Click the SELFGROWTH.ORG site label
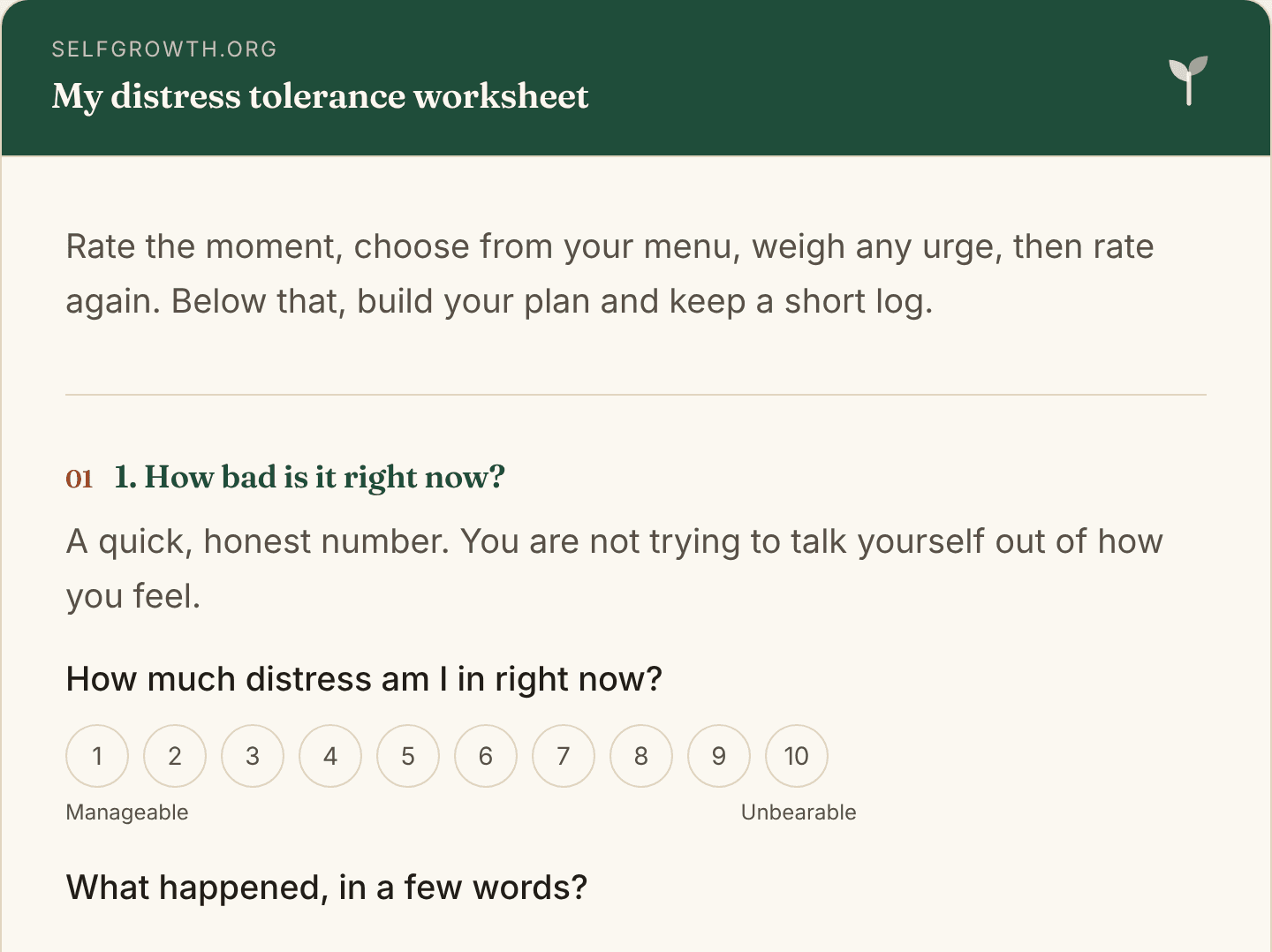This screenshot has width=1272, height=952. pyautogui.click(x=164, y=49)
